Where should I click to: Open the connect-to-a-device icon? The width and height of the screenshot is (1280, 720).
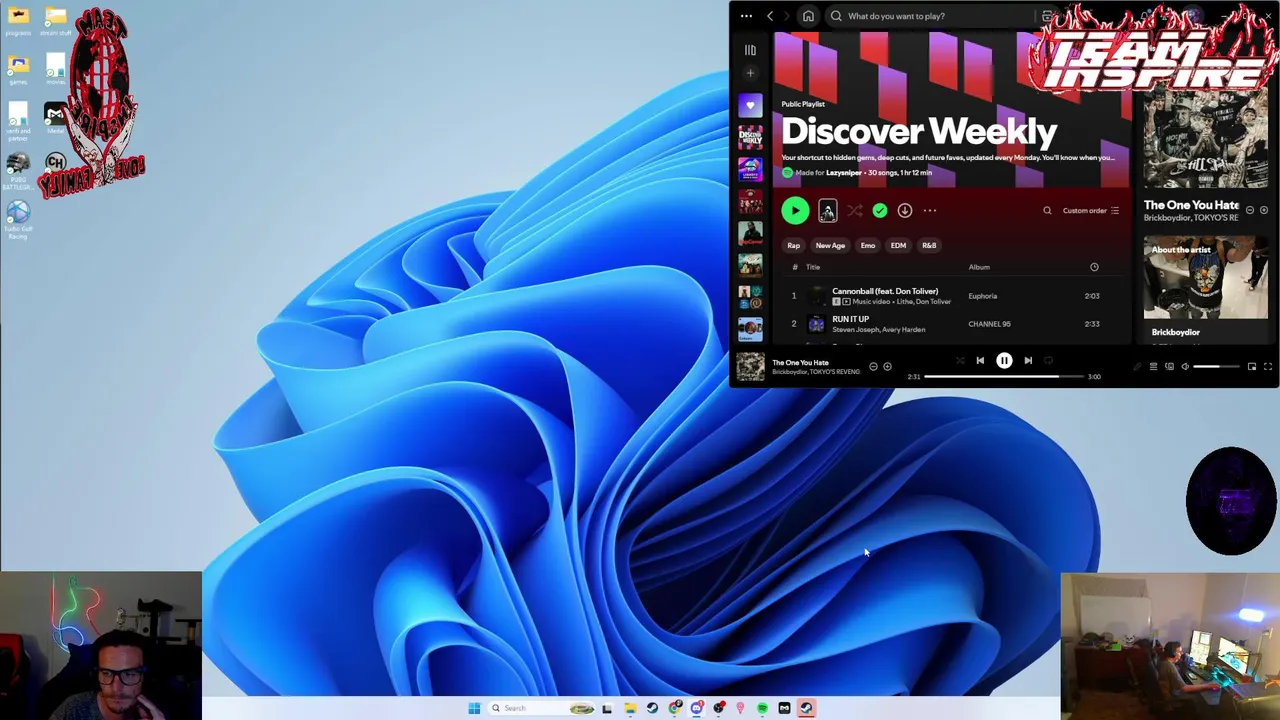[x=1169, y=367]
